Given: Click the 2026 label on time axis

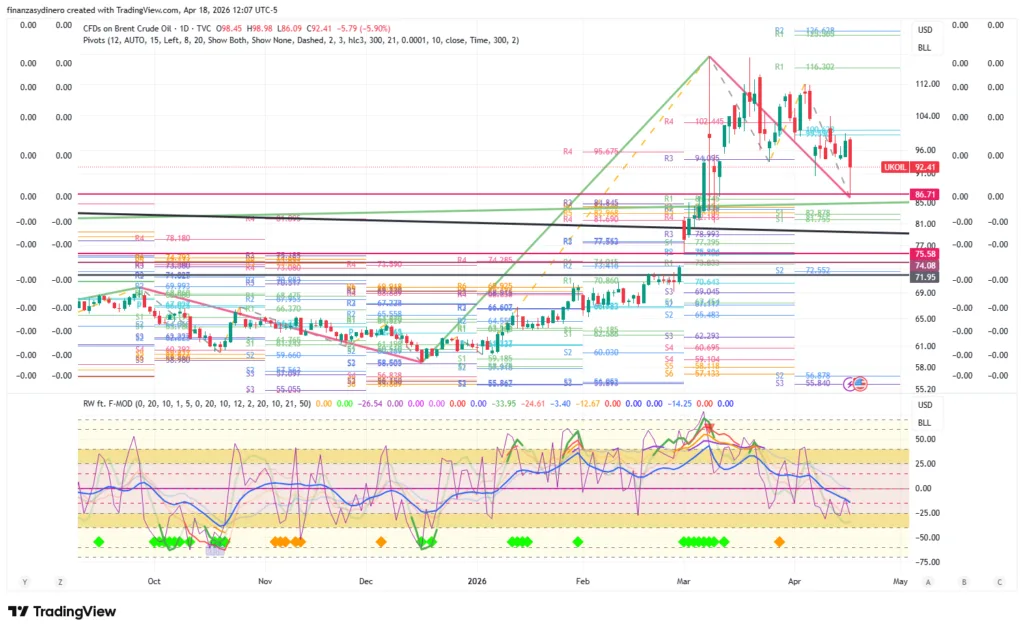Looking at the screenshot, I should point(476,580).
